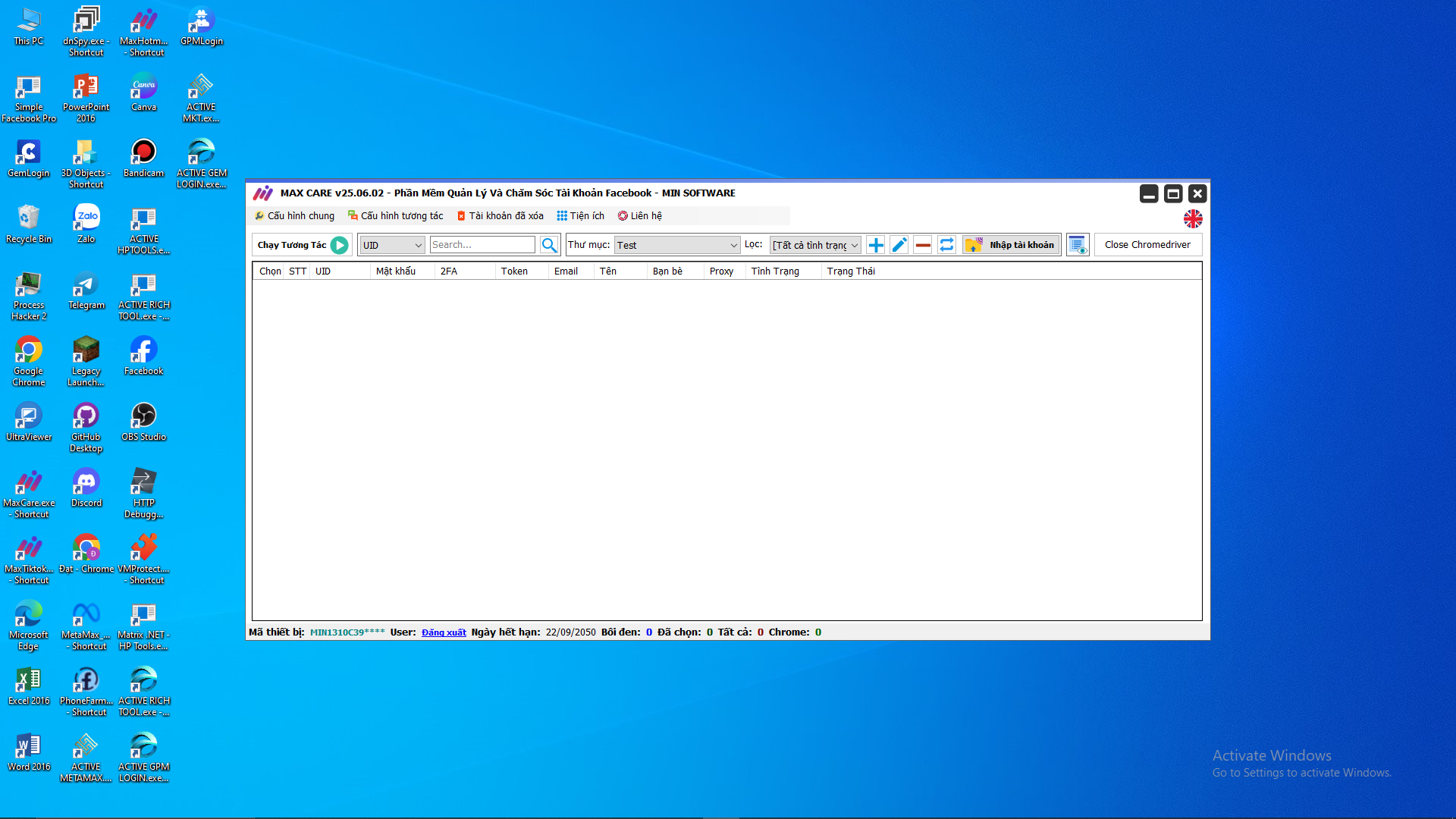Click the magnifier search icon
1456x819 pixels.
click(549, 245)
